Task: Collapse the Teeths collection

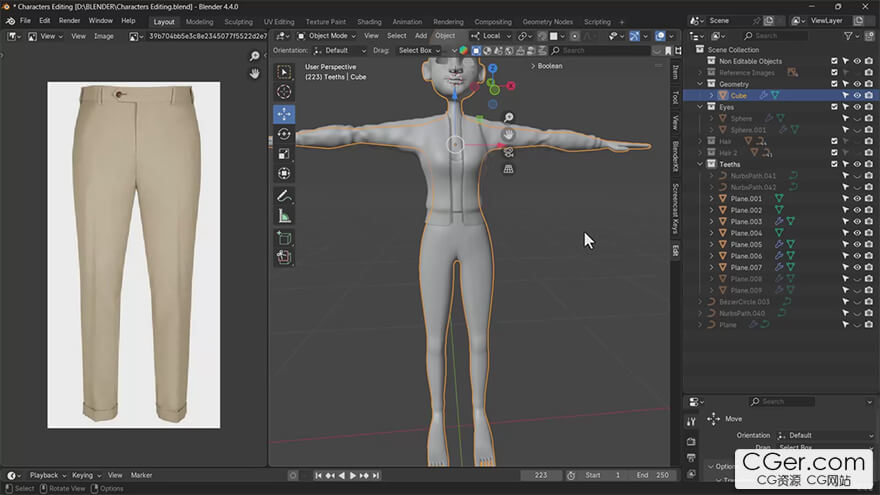Action: (702, 164)
